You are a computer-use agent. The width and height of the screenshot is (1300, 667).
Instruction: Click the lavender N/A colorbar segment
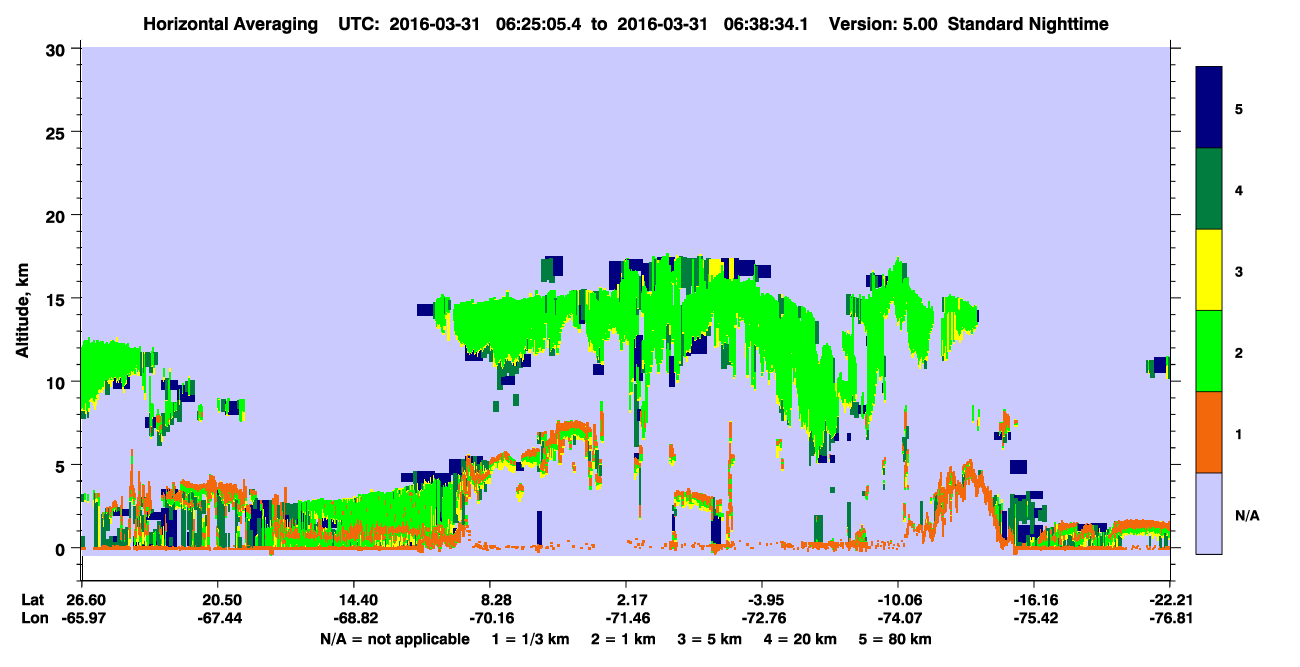pyautogui.click(x=1209, y=513)
